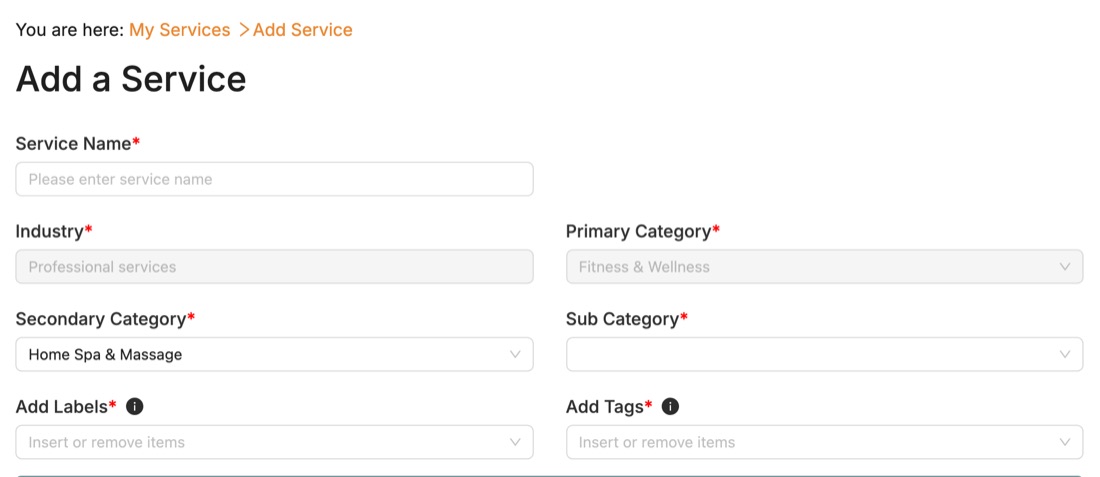The height and width of the screenshot is (477, 1100).
Task: Open the empty Sub Category dropdown
Action: click(824, 354)
